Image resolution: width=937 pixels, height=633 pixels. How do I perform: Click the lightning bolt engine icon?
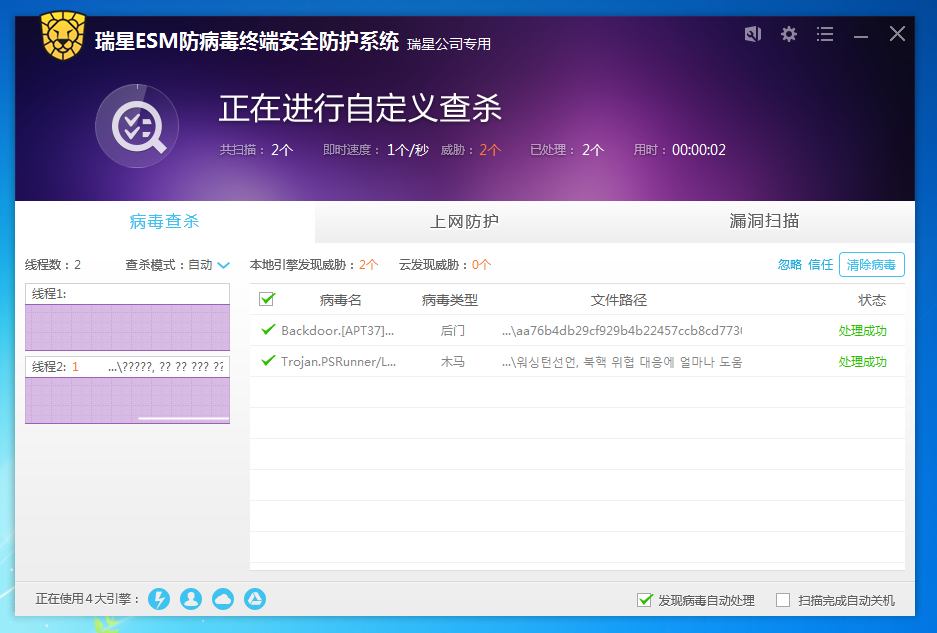[x=159, y=599]
